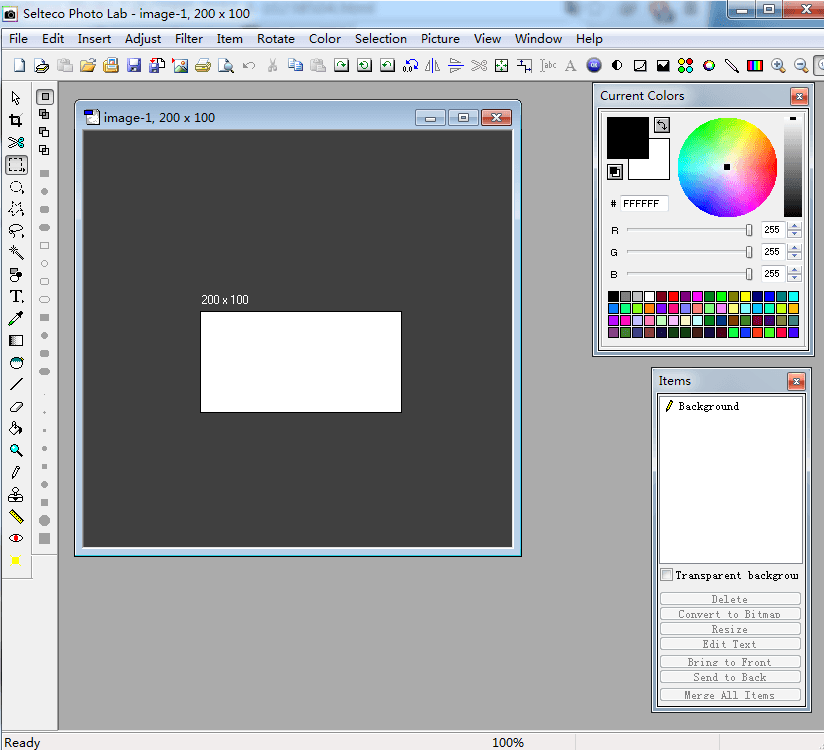The image size is (824, 750).
Task: Decrease the B value with down arrow
Action: (794, 279)
